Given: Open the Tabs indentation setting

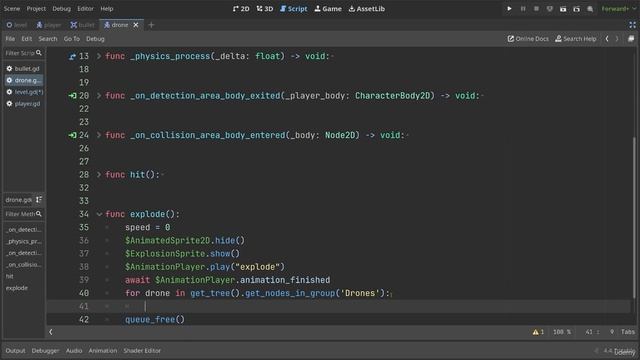Looking at the screenshot, I should pyautogui.click(x=628, y=332).
